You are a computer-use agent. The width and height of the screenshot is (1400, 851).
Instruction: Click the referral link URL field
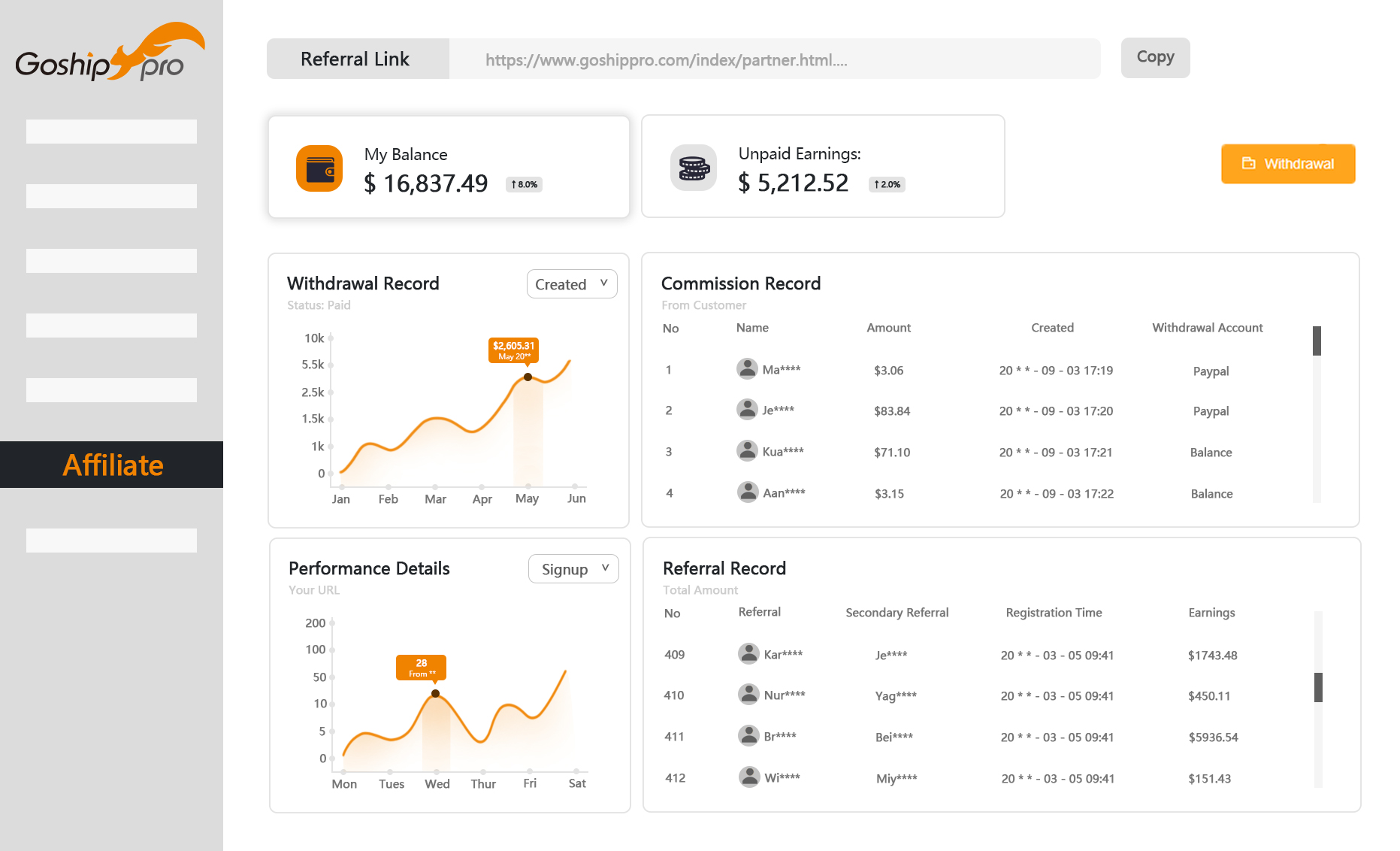tap(774, 59)
